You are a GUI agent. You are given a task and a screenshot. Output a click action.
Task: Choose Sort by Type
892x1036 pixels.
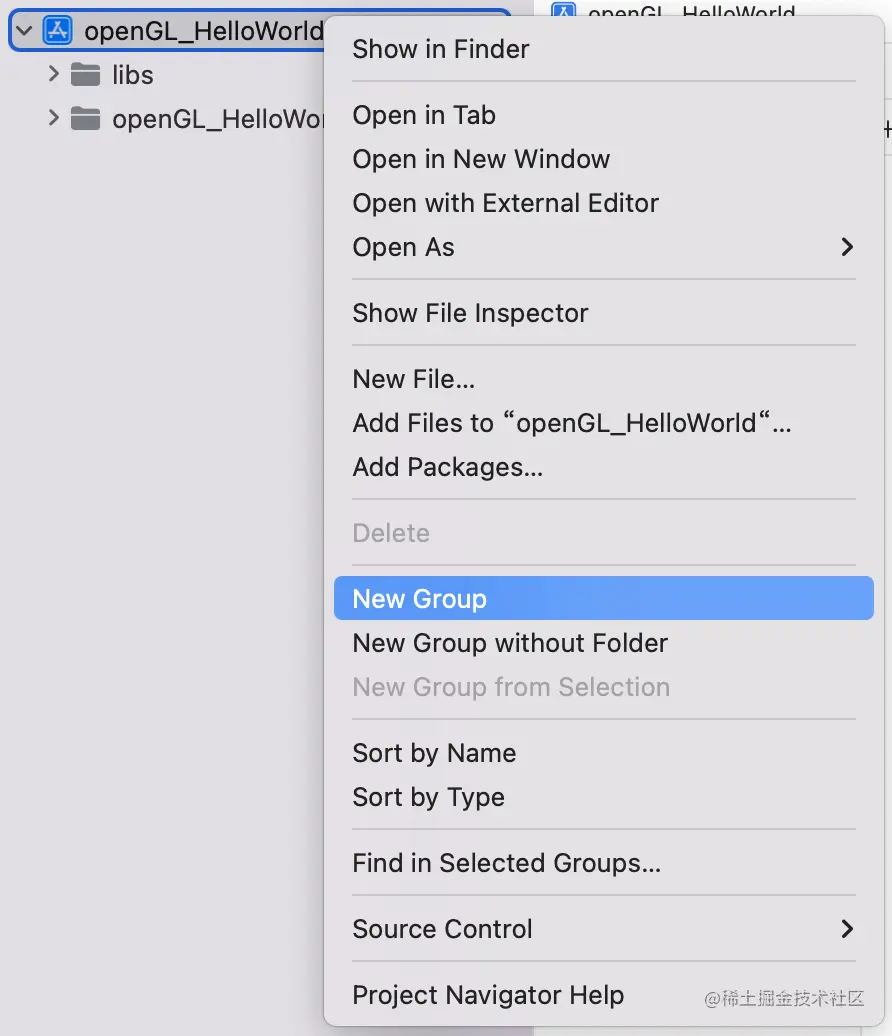point(604,797)
